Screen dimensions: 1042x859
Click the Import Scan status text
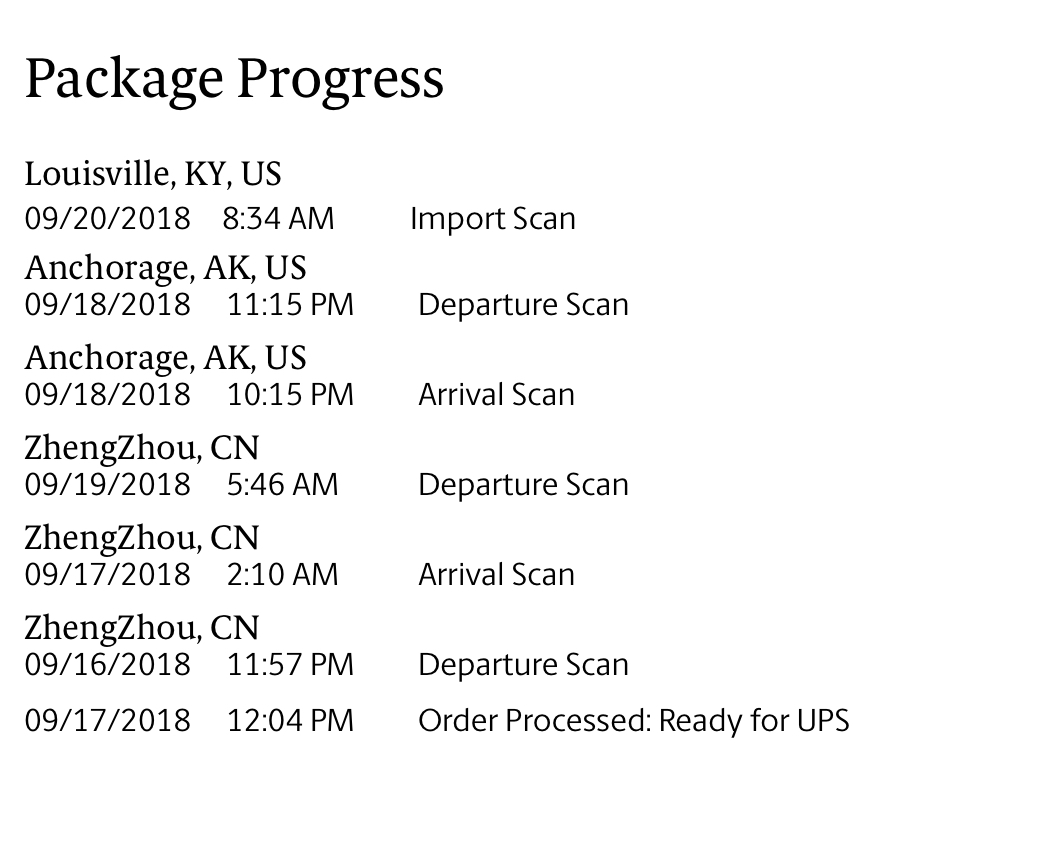click(x=492, y=219)
